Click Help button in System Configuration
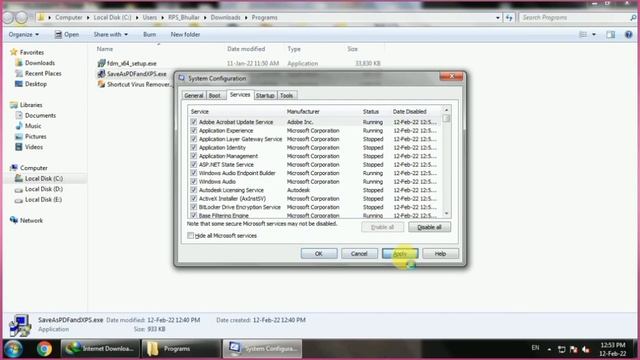This screenshot has height=360, width=640. [x=440, y=253]
